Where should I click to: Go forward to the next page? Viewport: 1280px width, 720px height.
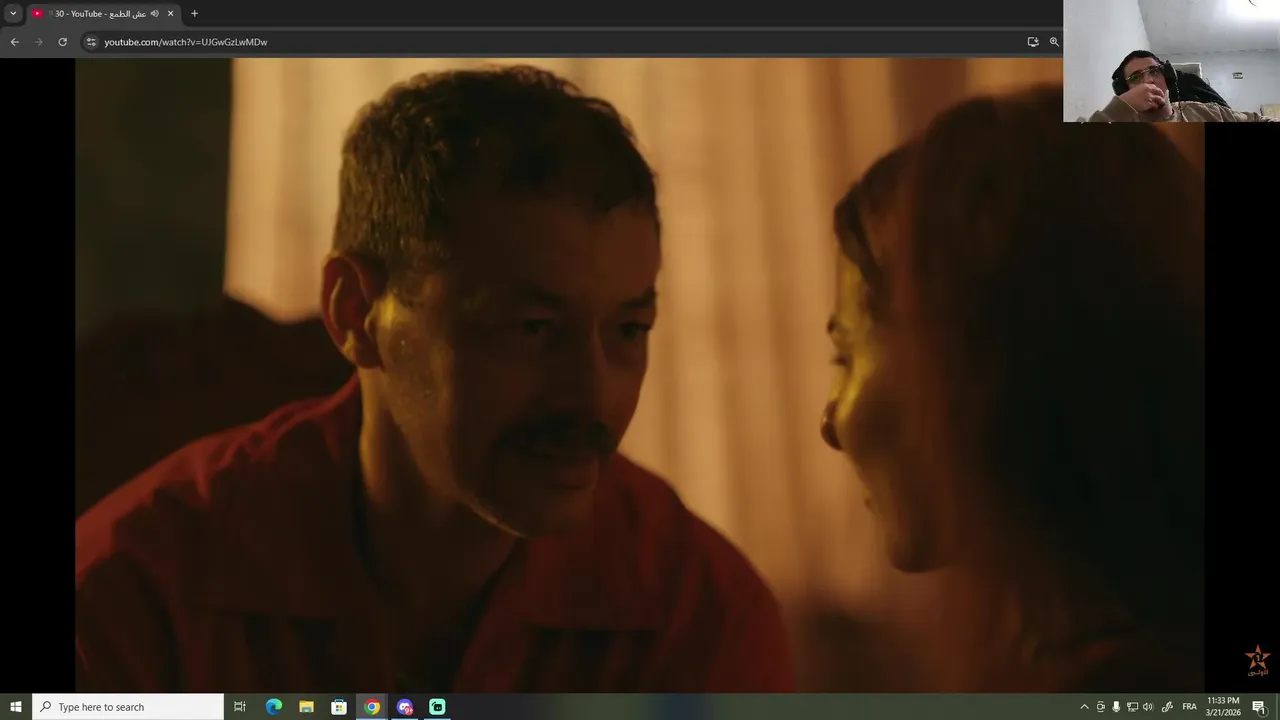pyautogui.click(x=38, y=42)
